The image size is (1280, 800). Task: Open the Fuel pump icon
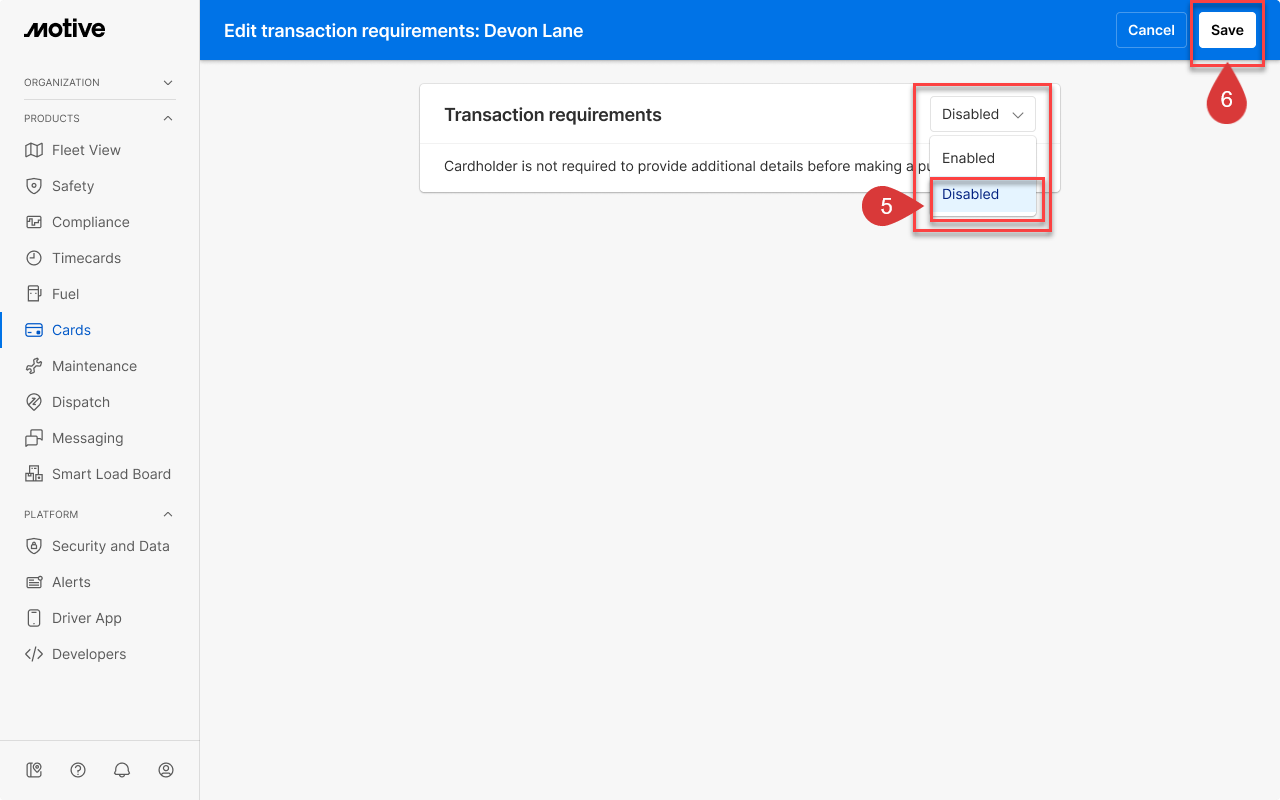[34, 294]
